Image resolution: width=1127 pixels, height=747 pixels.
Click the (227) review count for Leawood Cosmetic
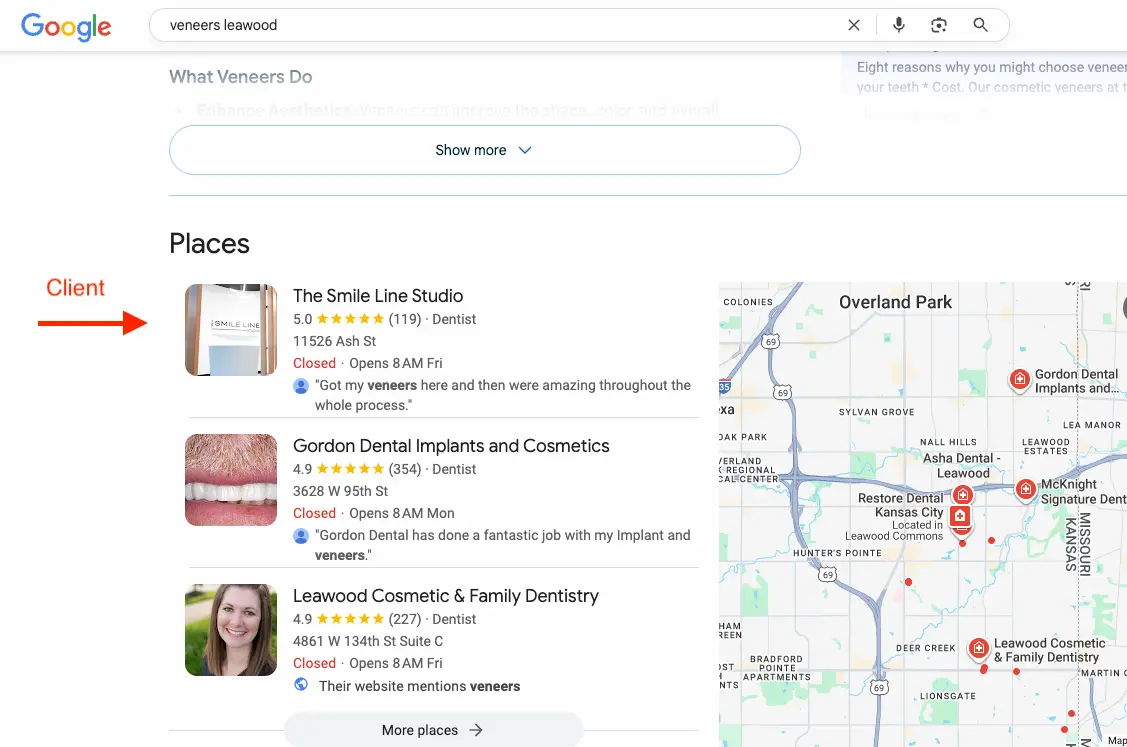coord(405,619)
